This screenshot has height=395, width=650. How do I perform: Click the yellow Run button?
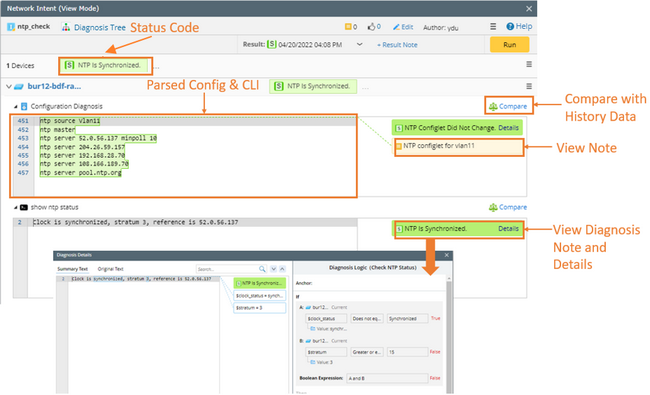[509, 45]
